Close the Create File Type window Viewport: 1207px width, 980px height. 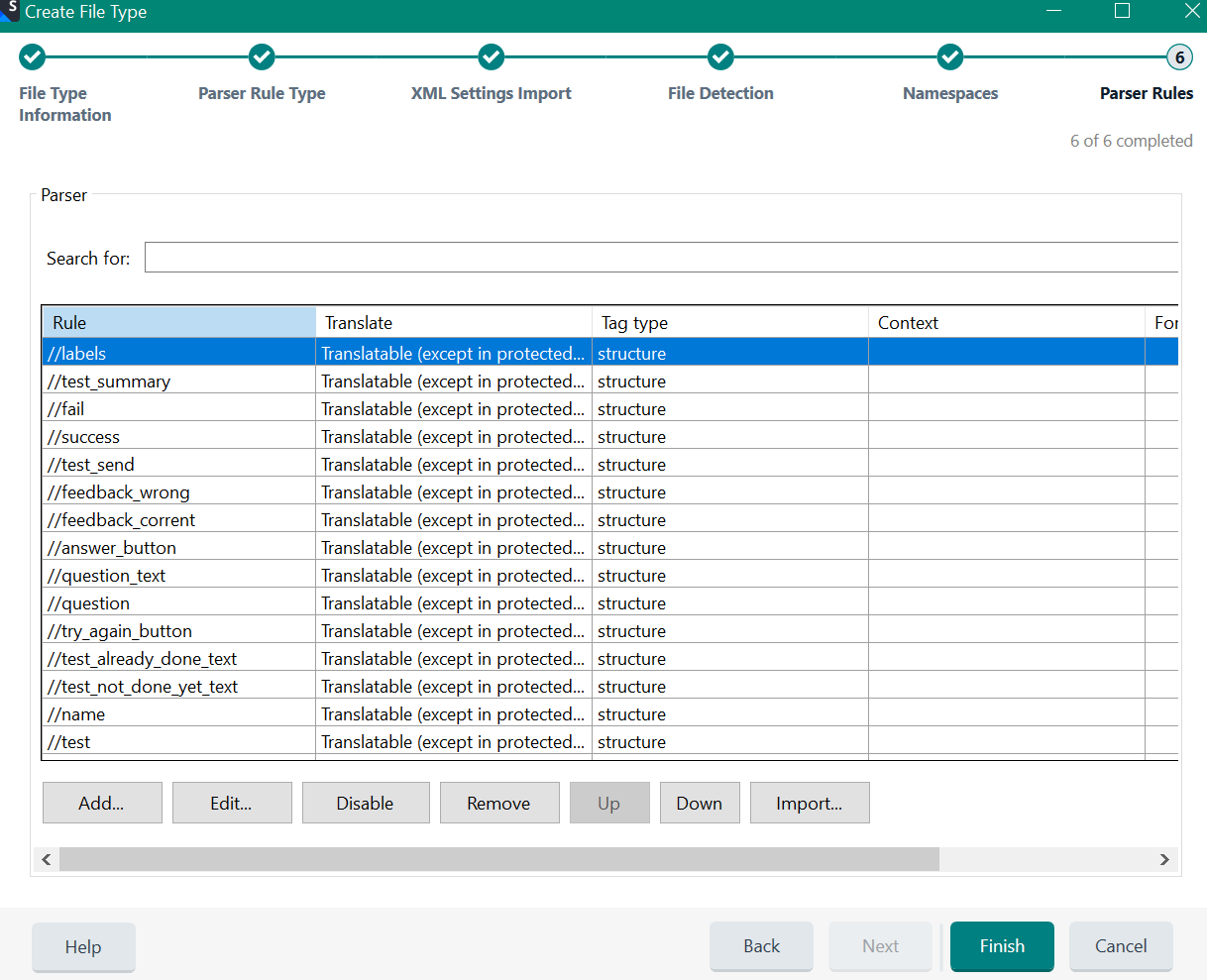[x=1192, y=11]
